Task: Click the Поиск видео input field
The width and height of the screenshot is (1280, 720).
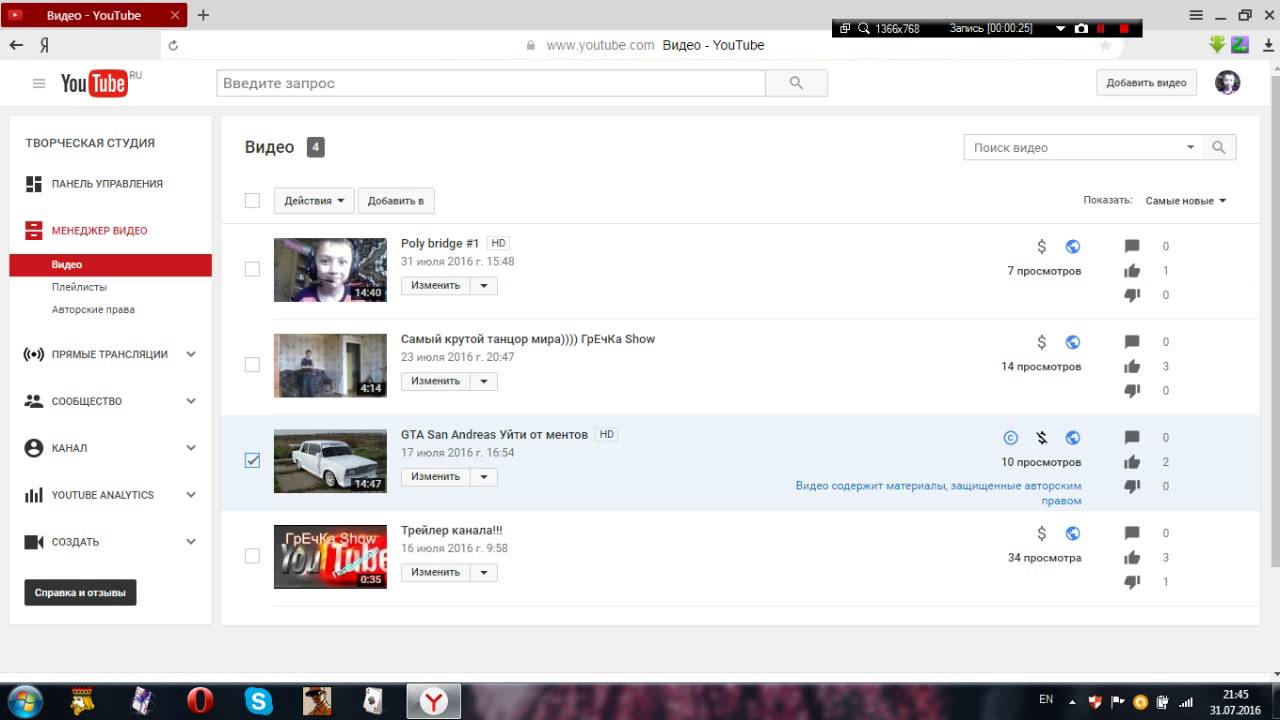Action: 1071,147
